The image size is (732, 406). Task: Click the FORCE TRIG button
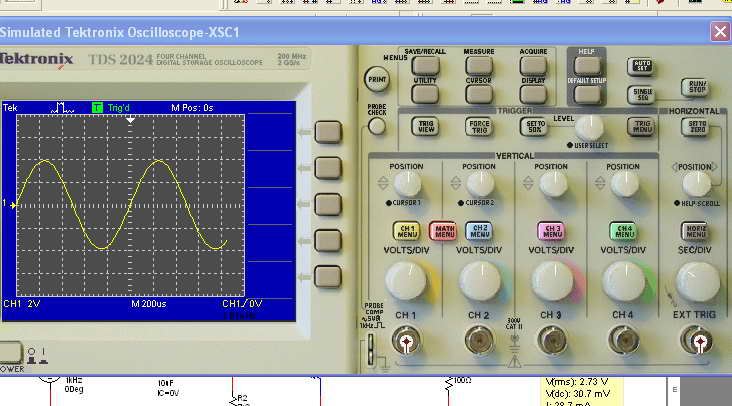click(x=479, y=126)
